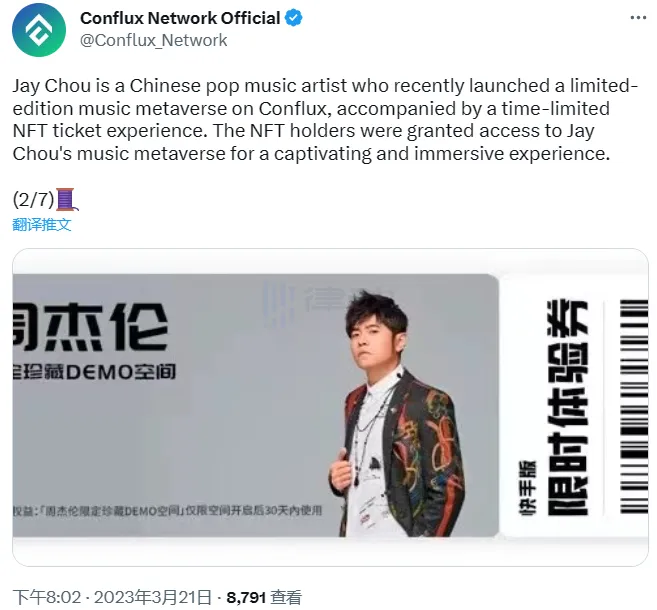657x610 pixels.
Task: Click the thread spool emoji after (2/7)
Action: tap(66, 199)
